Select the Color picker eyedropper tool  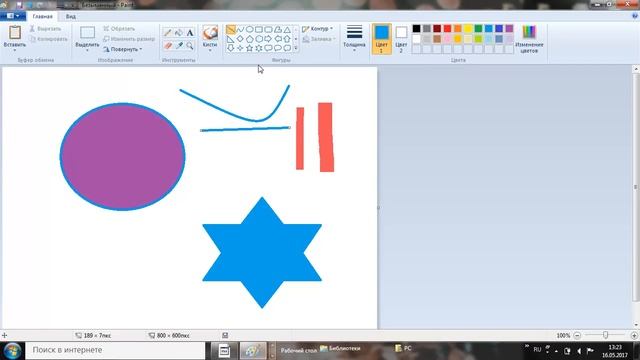[179, 46]
